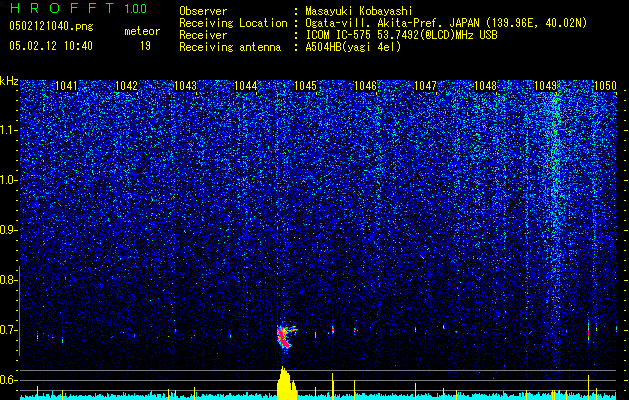Click the Receiving Location field label
Screen dimensions: 629x400
point(233,23)
